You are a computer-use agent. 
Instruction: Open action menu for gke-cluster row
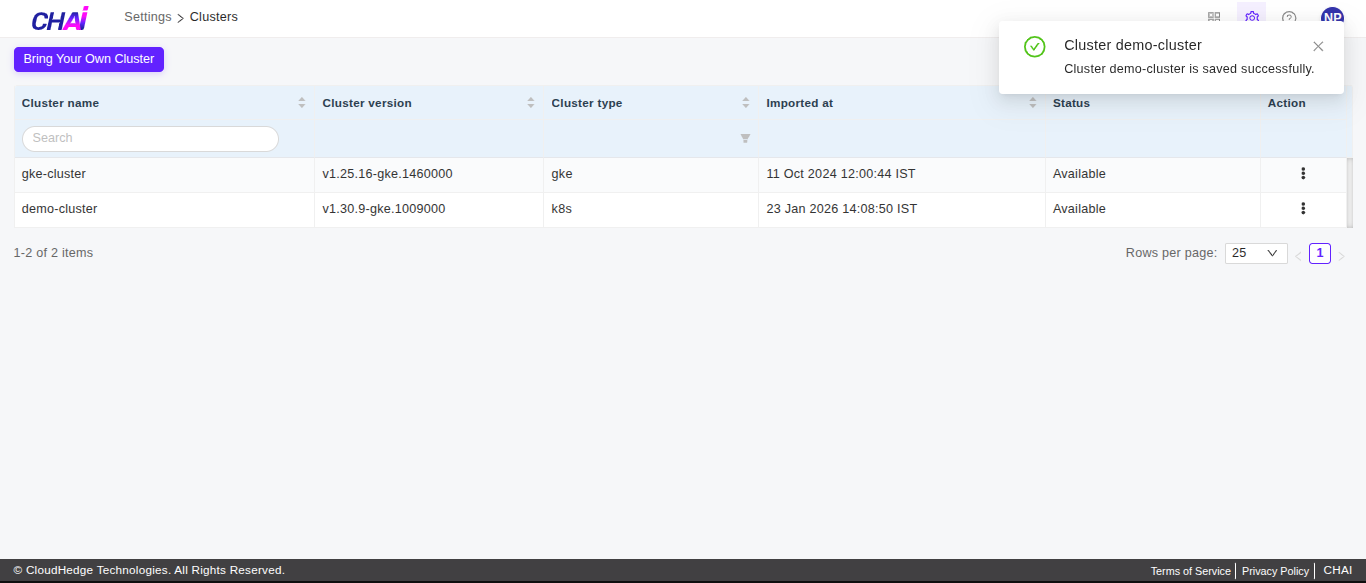pyautogui.click(x=1303, y=174)
